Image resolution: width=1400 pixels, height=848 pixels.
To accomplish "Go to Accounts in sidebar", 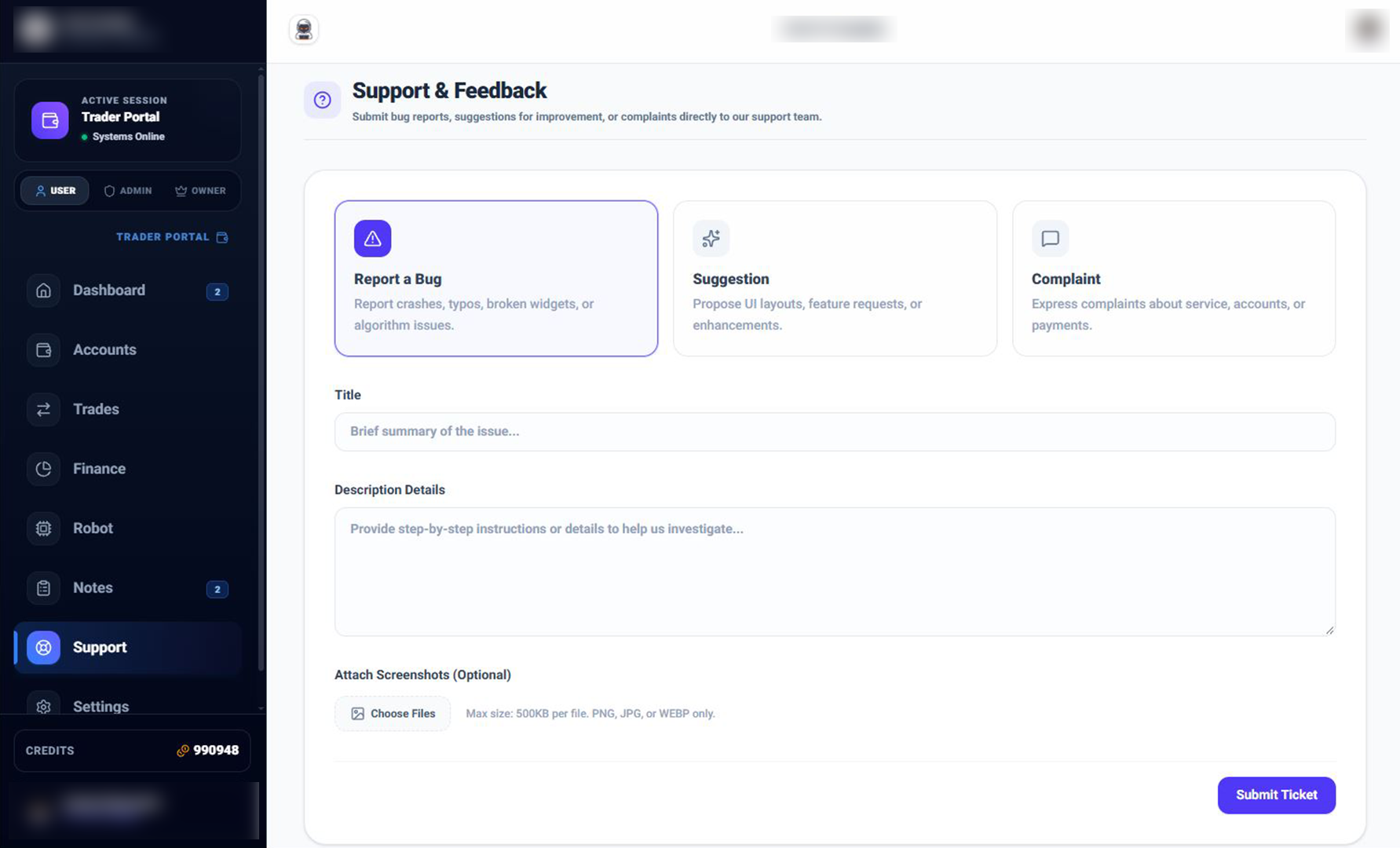I will 128,350.
